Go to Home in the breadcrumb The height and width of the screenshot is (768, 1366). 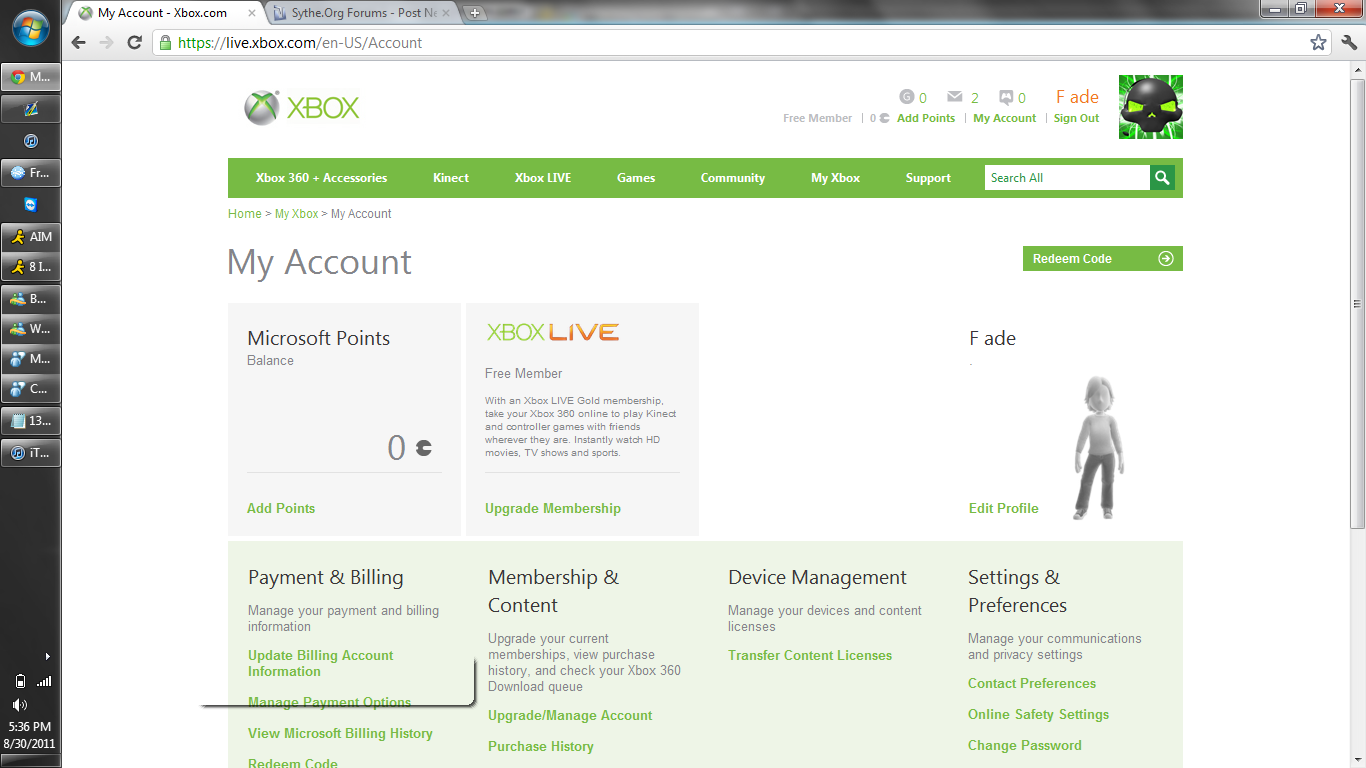point(245,214)
